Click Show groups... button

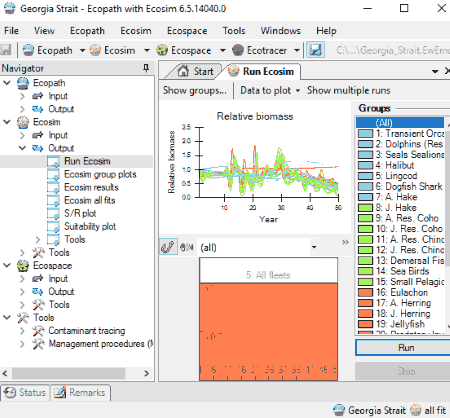coord(195,90)
